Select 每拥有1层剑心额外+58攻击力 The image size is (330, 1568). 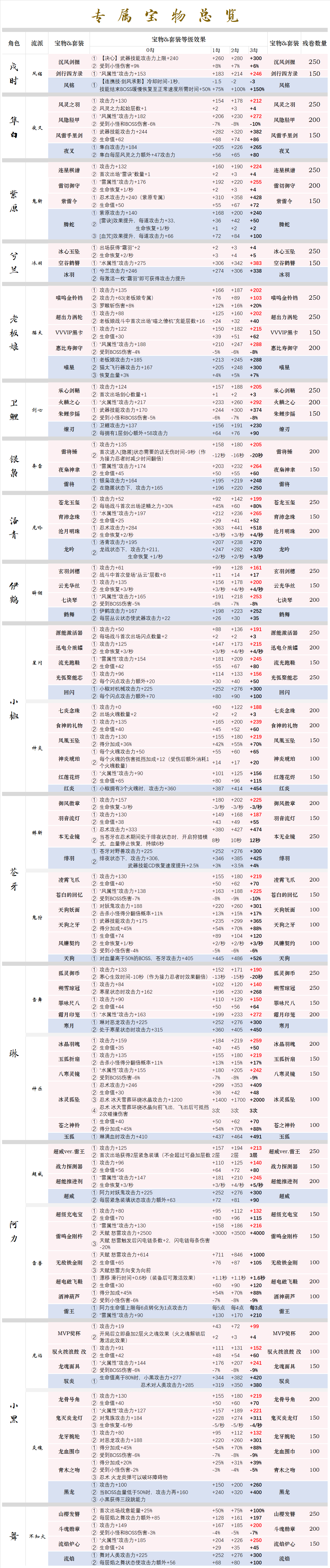pos(133,433)
